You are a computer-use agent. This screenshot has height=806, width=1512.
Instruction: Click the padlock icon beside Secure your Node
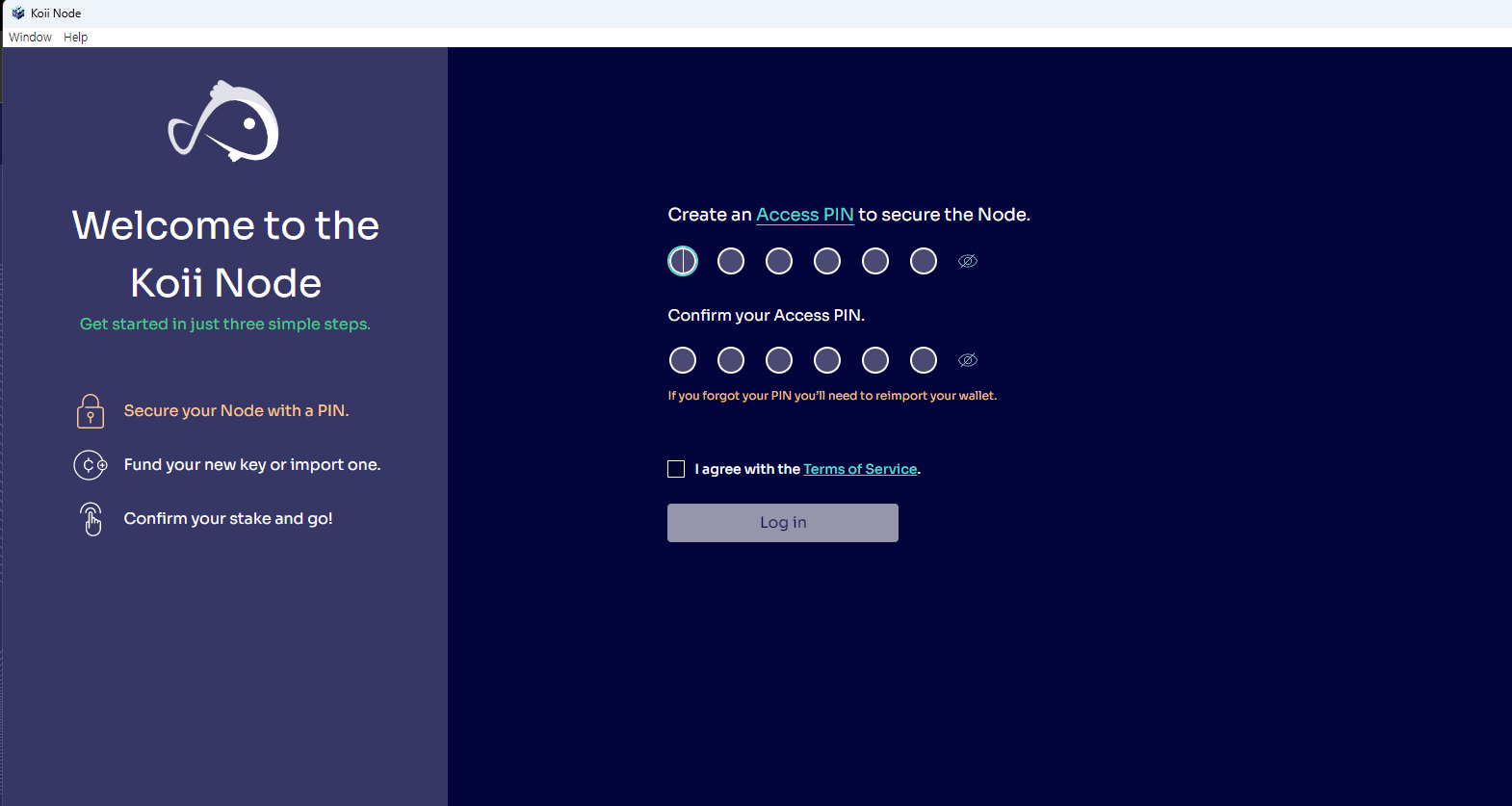click(91, 411)
